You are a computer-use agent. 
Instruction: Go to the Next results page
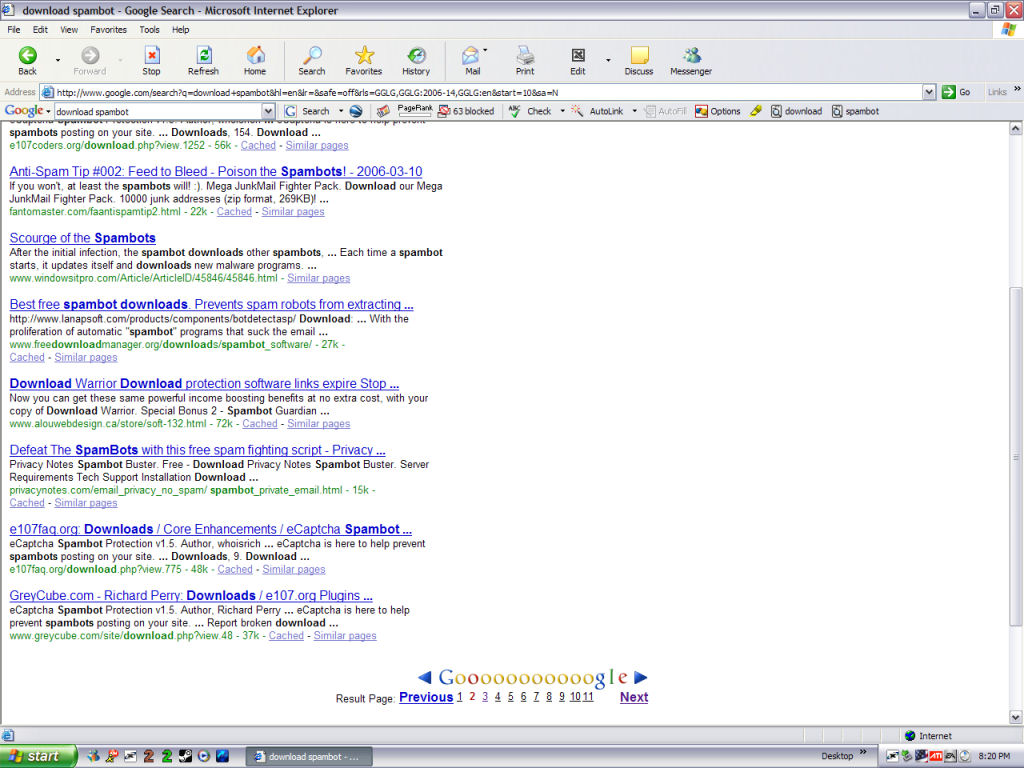(x=633, y=697)
